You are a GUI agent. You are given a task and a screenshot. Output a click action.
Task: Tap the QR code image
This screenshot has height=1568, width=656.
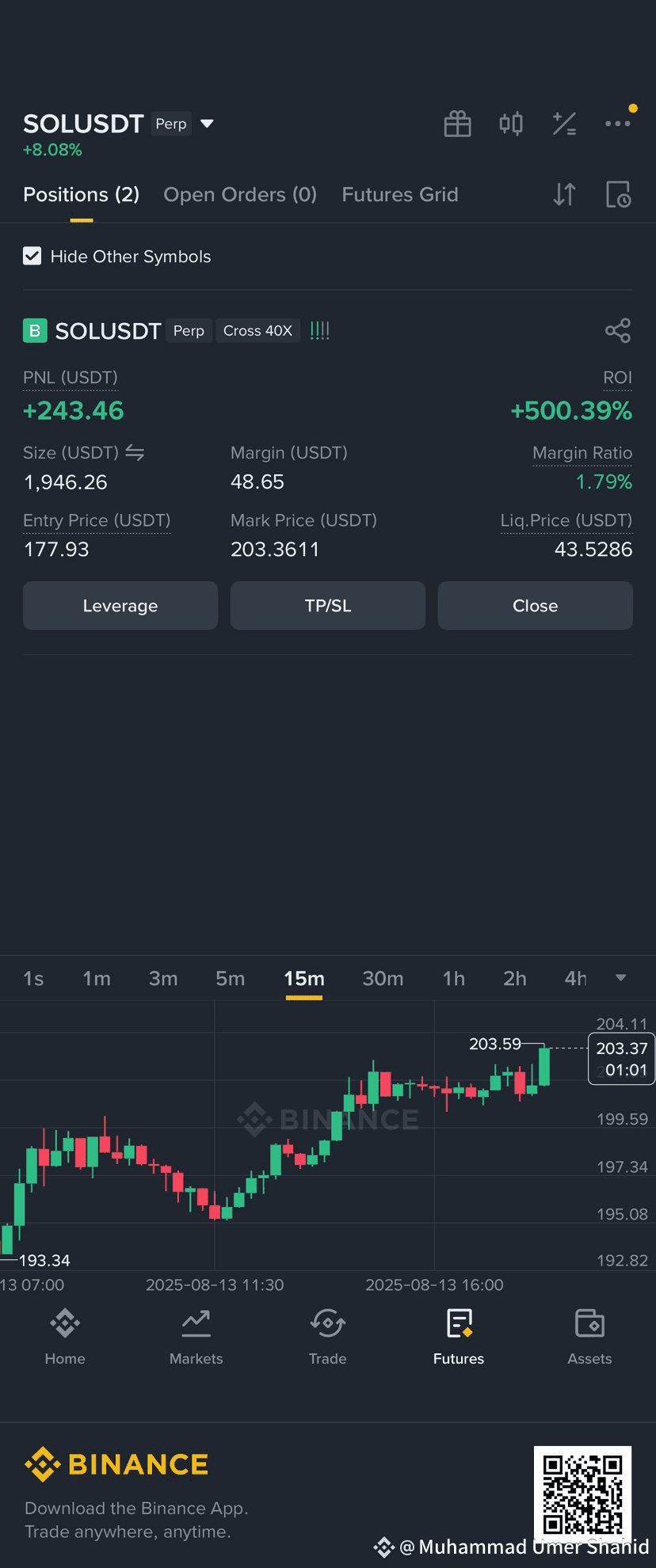click(582, 1495)
